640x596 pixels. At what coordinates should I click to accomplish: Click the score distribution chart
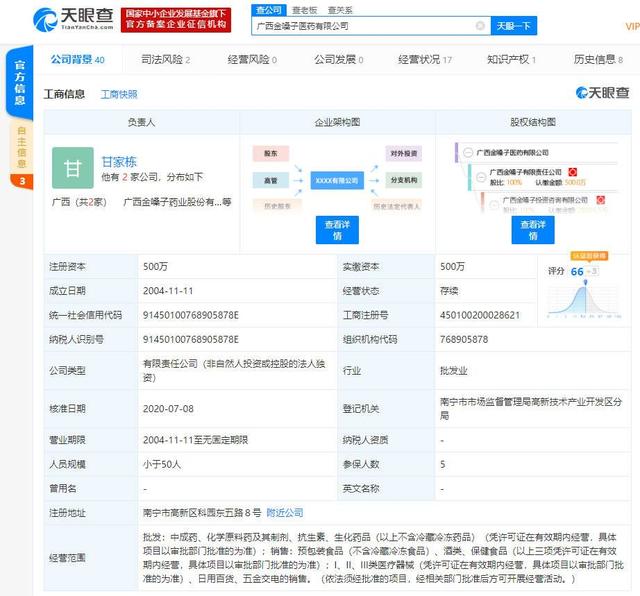tap(584, 300)
